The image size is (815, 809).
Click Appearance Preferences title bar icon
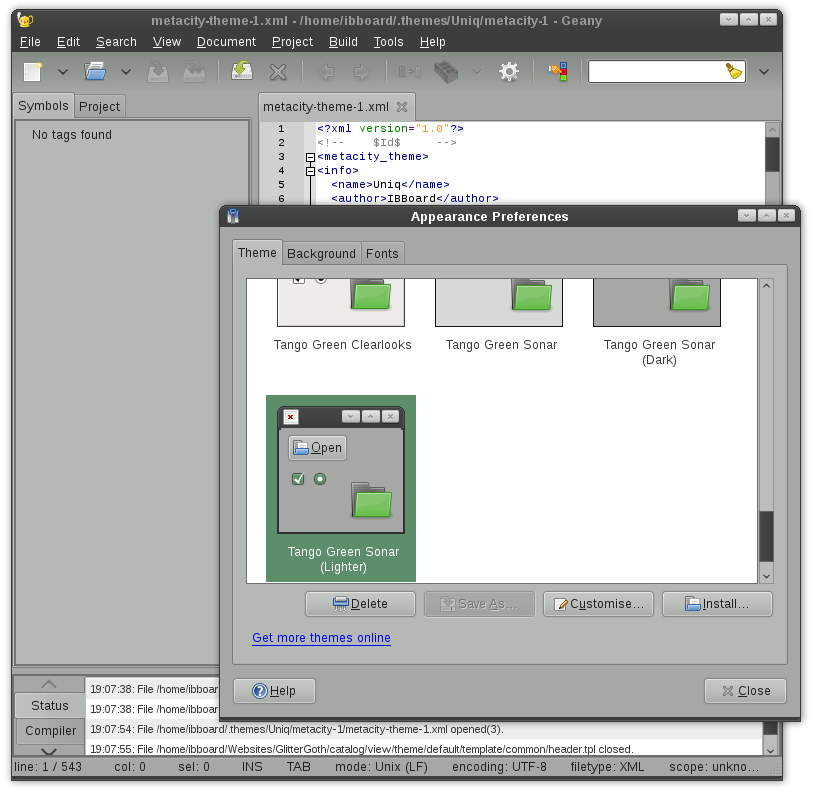coord(233,216)
